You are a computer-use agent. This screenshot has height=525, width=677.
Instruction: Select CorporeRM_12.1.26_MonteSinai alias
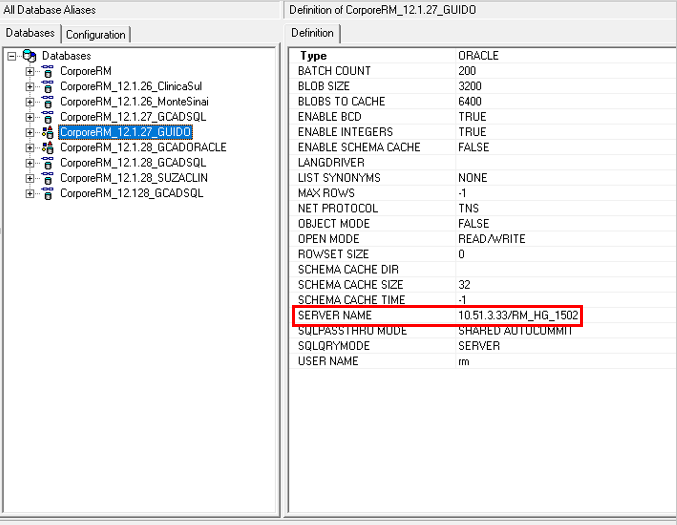click(x=134, y=102)
